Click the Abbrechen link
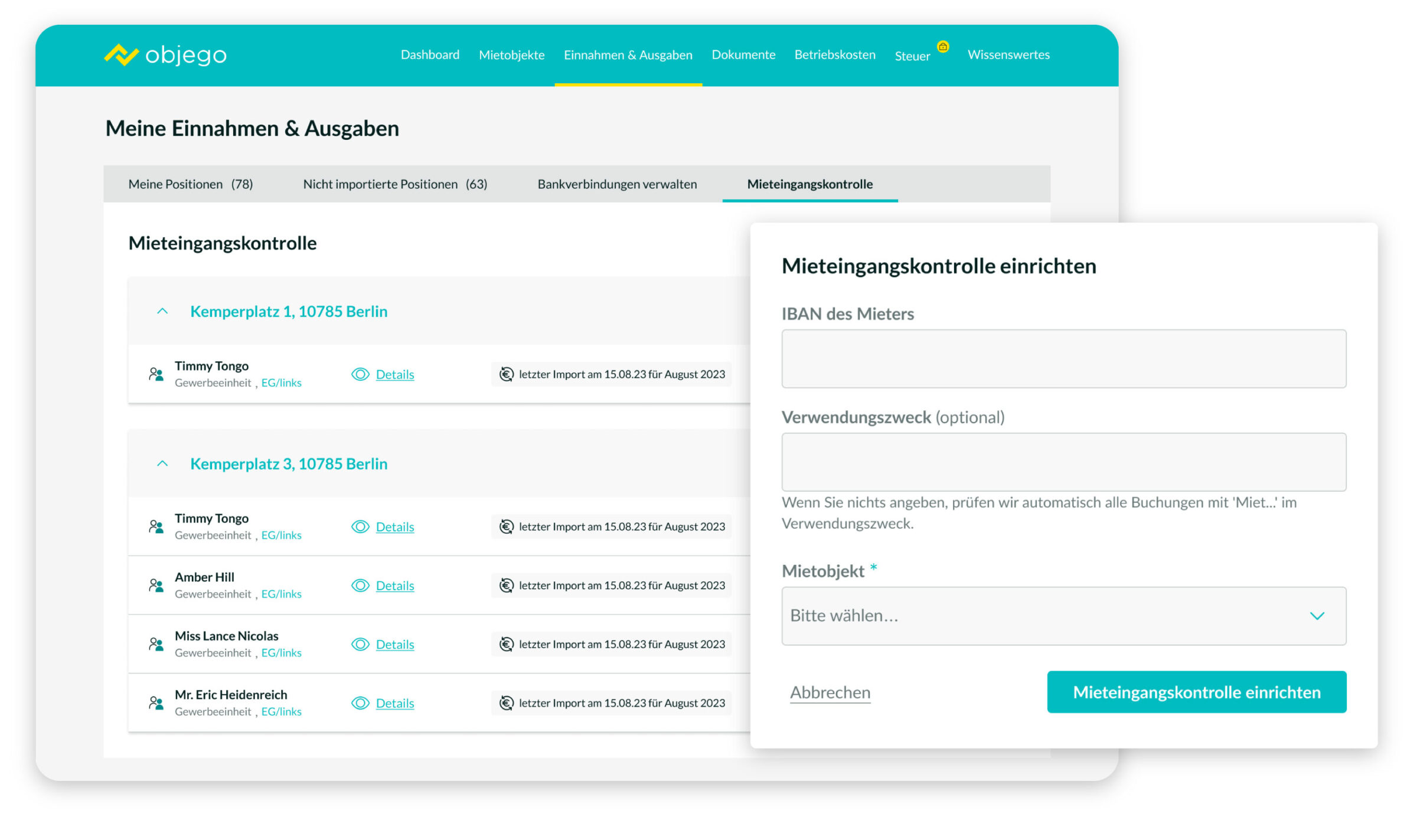 tap(830, 692)
